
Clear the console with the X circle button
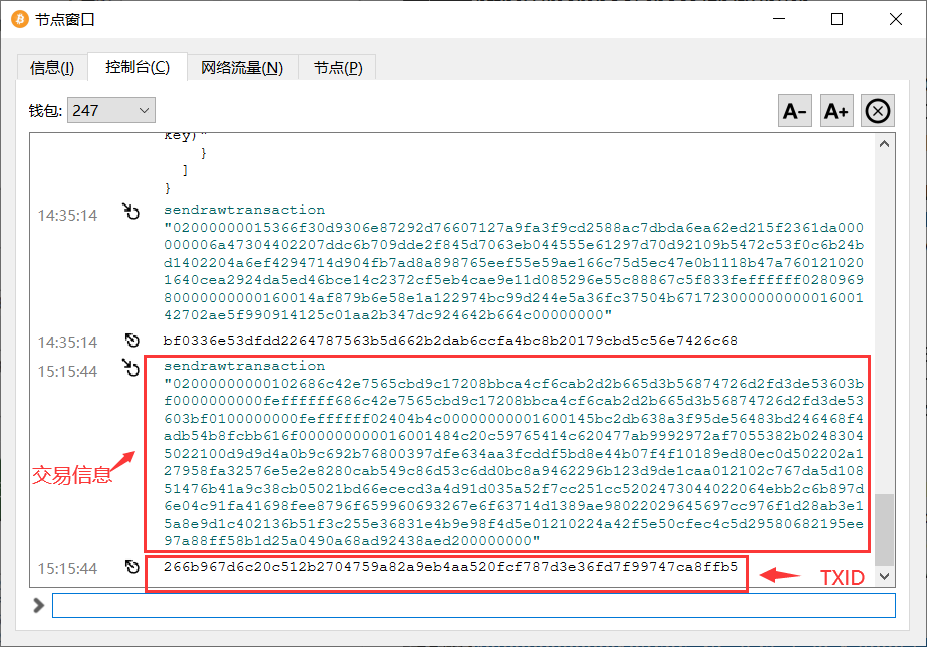877,111
